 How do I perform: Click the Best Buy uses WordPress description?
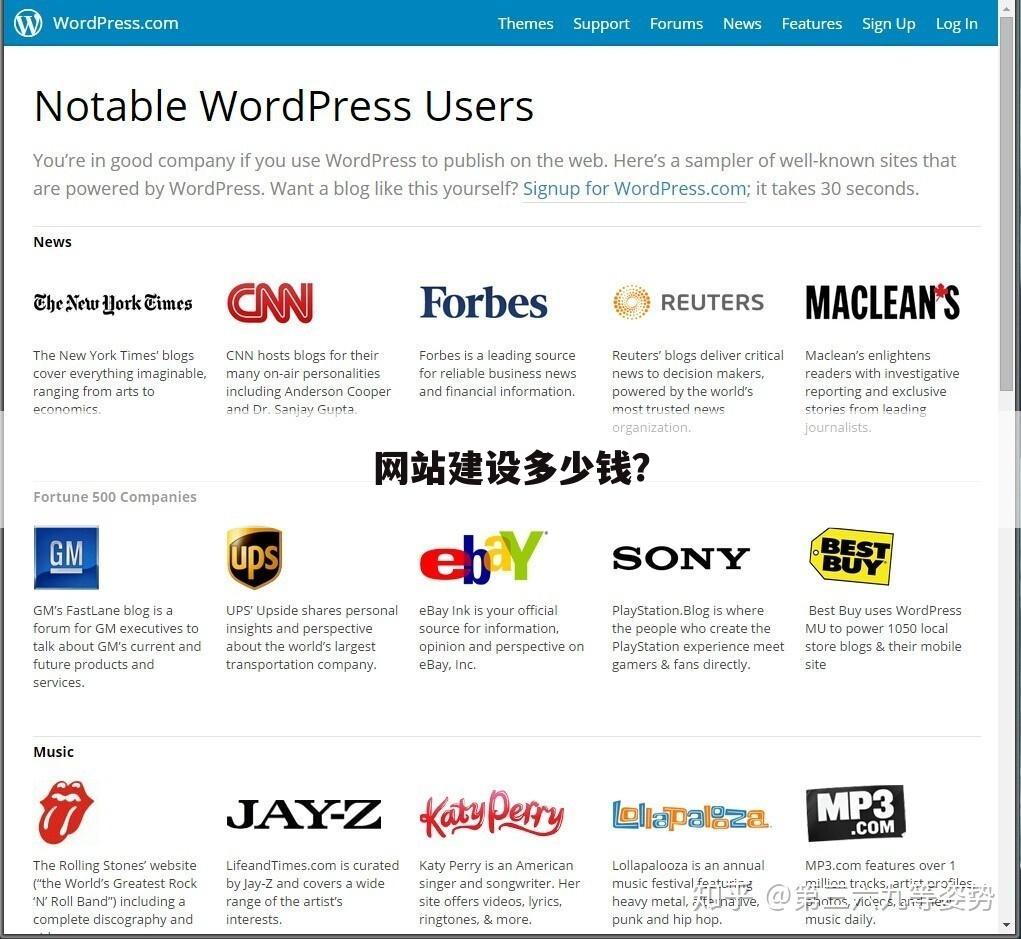point(883,638)
